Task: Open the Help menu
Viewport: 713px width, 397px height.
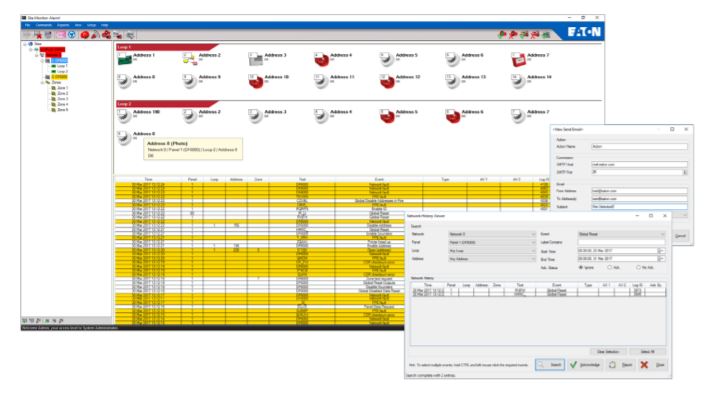Action: point(105,25)
